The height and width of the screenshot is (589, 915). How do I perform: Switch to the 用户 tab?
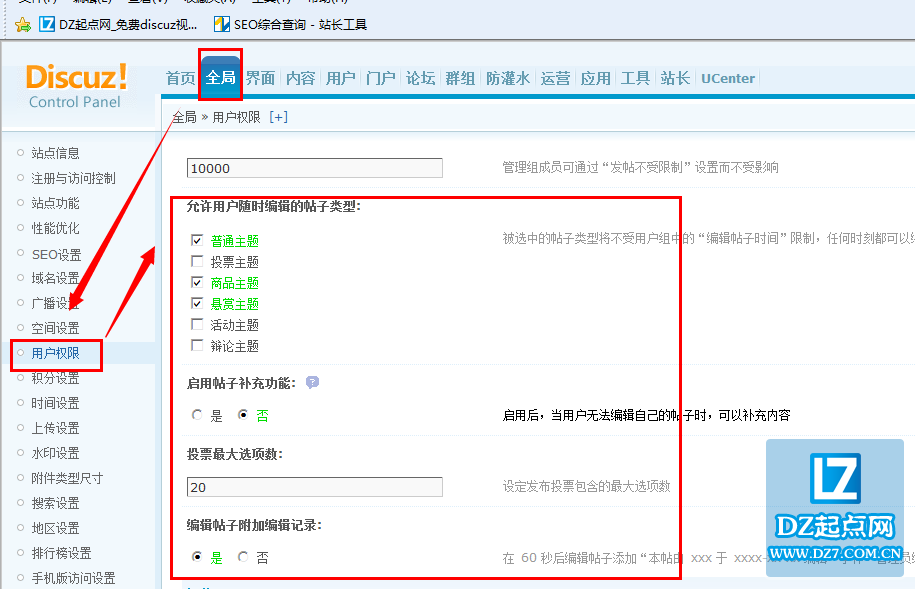coord(341,78)
